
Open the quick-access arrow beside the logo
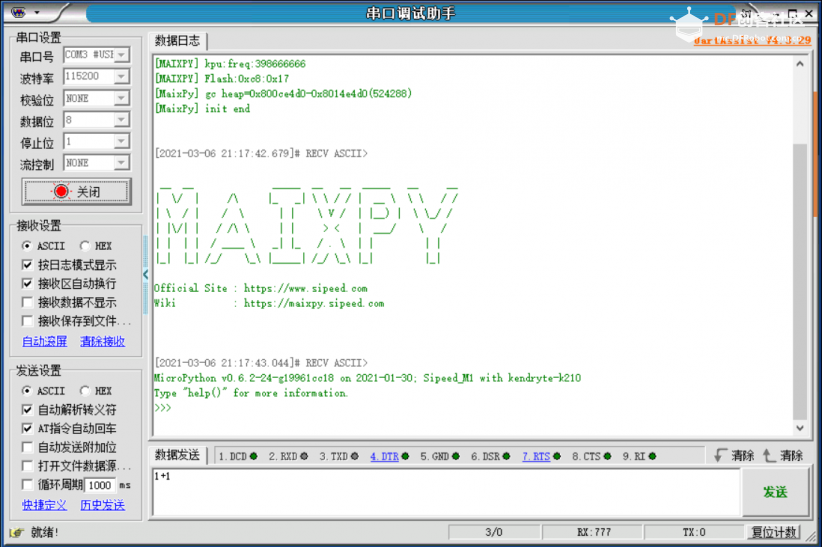37,12
